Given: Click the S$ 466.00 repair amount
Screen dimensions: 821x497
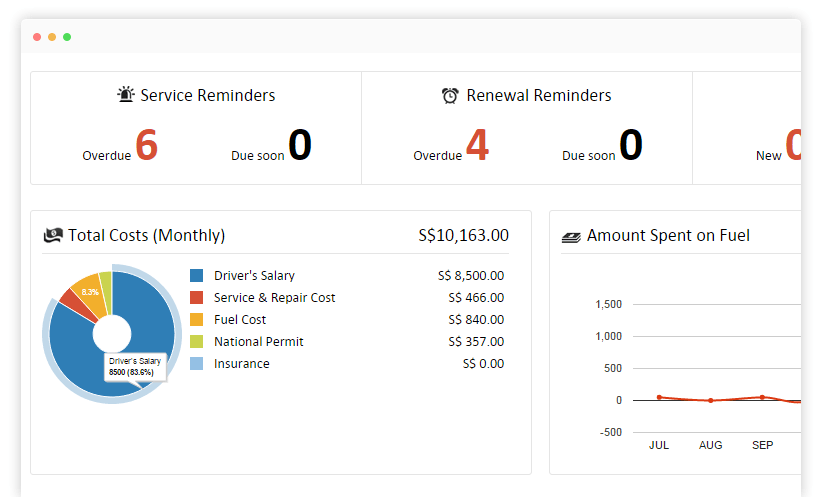Looking at the screenshot, I should (476, 297).
